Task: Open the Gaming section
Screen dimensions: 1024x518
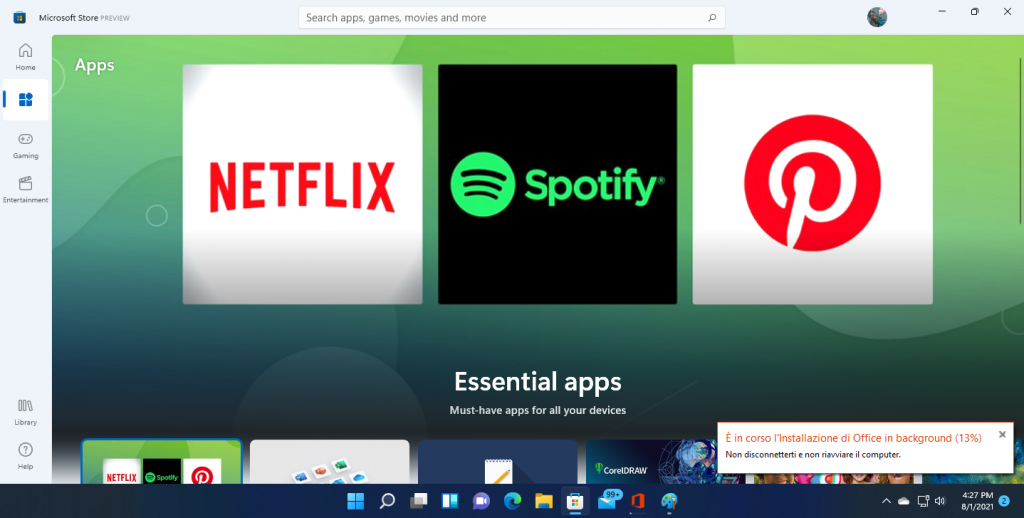Action: (25, 145)
